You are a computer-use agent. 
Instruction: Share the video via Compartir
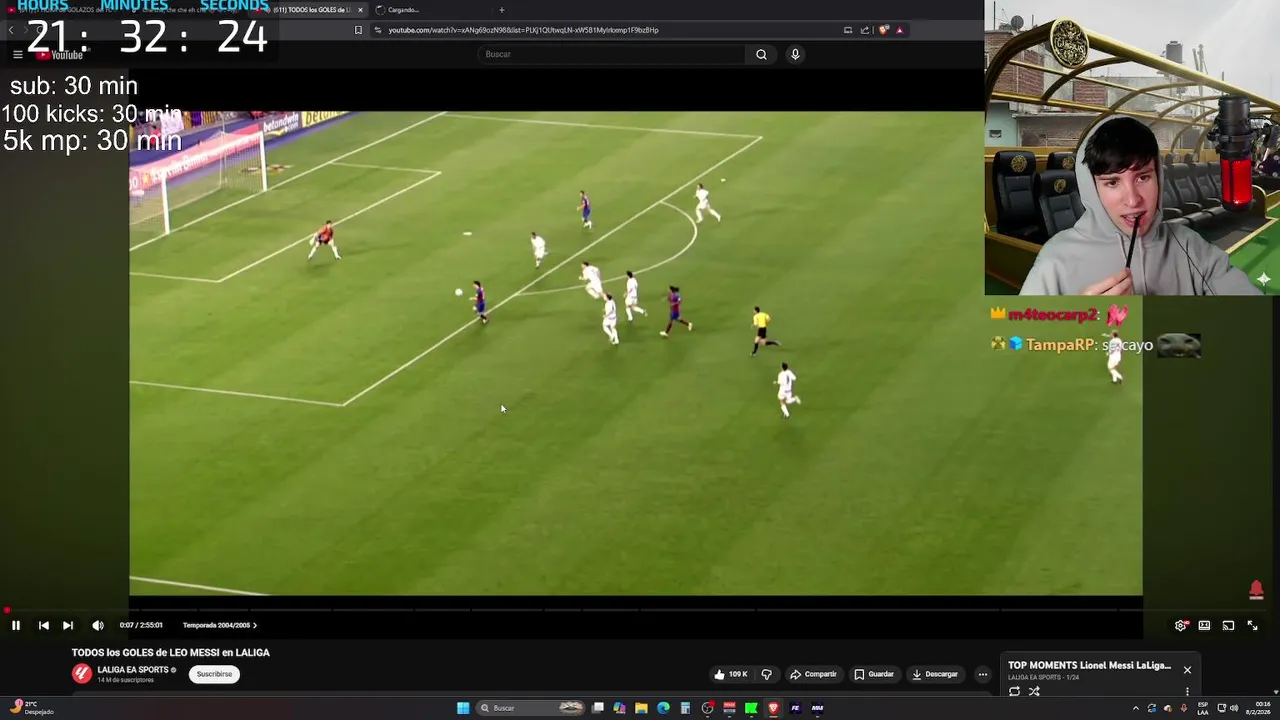tap(813, 674)
